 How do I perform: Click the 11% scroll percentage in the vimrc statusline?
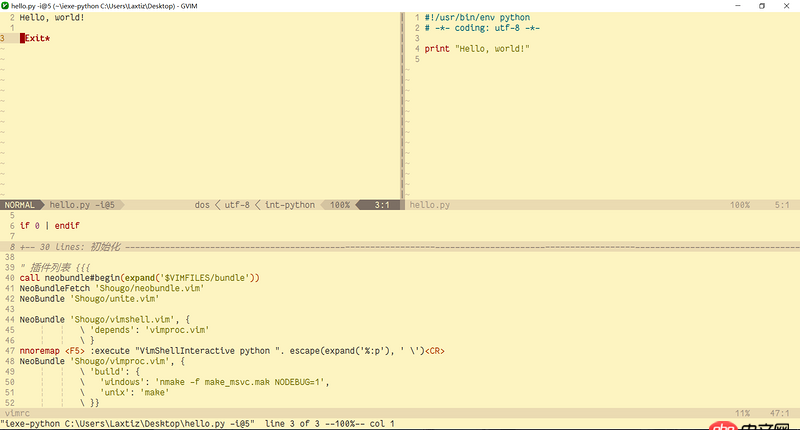742,413
